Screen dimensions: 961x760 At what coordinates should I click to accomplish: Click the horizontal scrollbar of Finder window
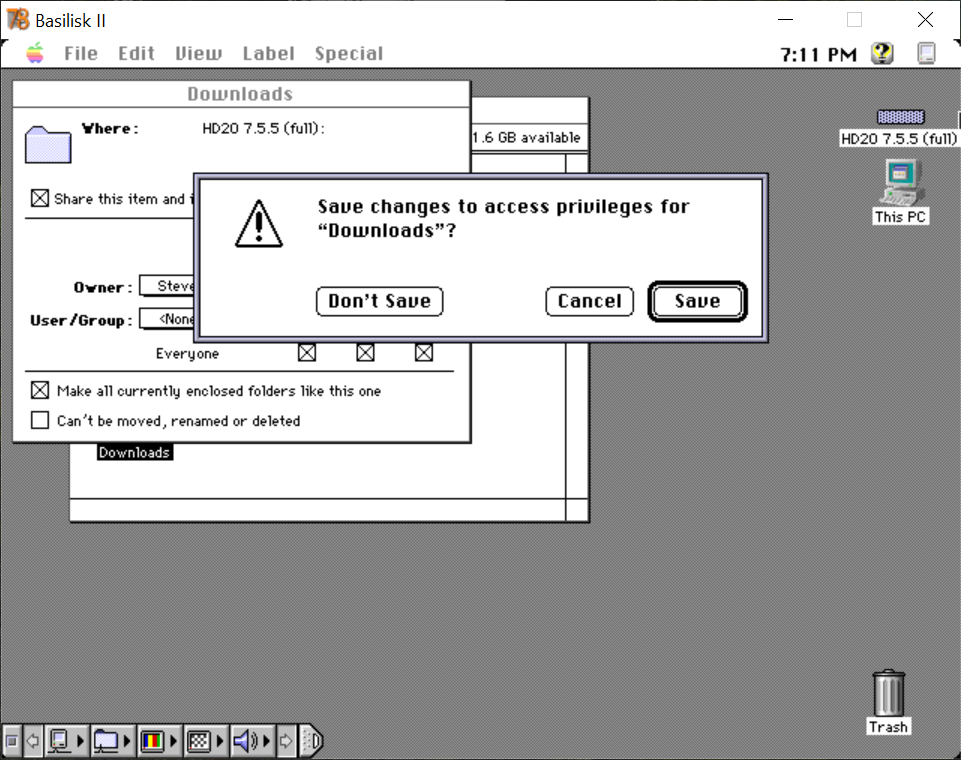[317, 510]
